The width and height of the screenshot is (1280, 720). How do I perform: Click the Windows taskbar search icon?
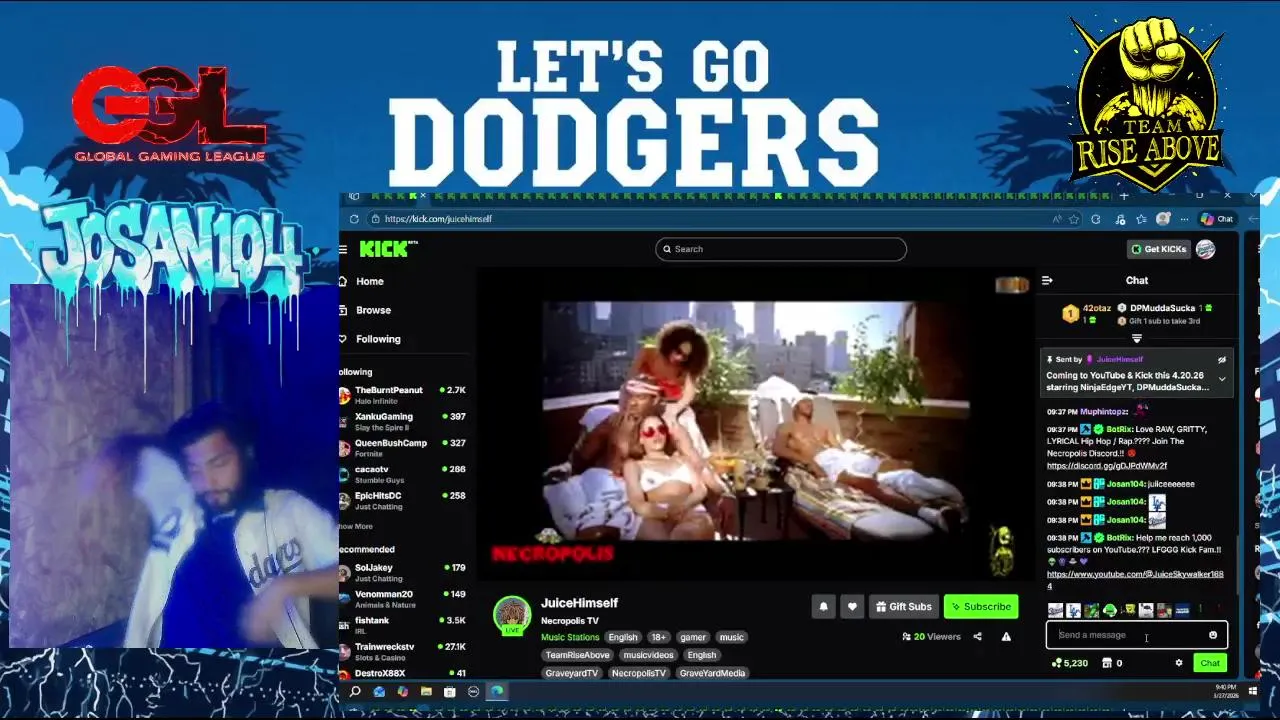tap(355, 691)
